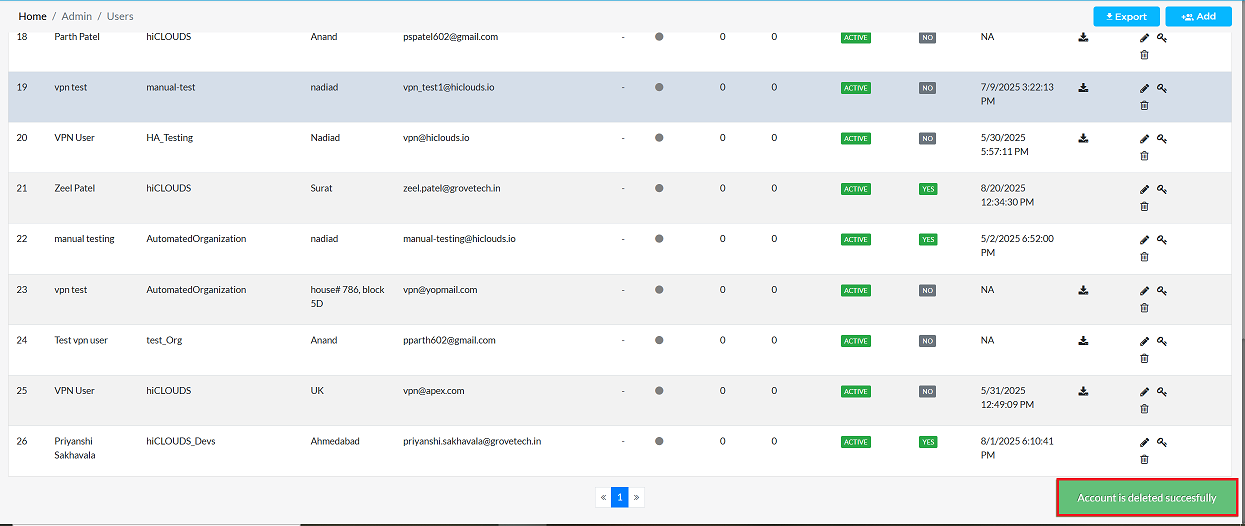
Task: Click the trash icon for Priyanshi Sakhavala
Action: click(x=1144, y=459)
